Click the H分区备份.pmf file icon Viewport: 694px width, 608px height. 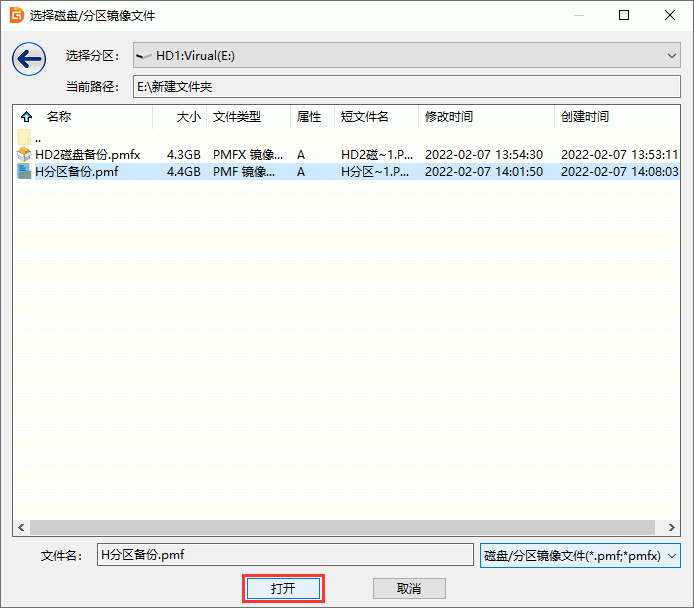(x=24, y=171)
